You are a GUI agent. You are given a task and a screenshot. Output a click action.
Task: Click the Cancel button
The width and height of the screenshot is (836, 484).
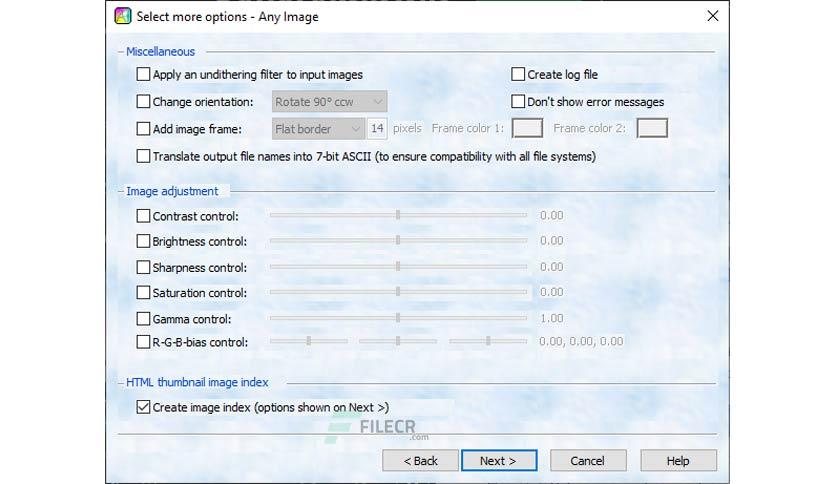coord(588,461)
